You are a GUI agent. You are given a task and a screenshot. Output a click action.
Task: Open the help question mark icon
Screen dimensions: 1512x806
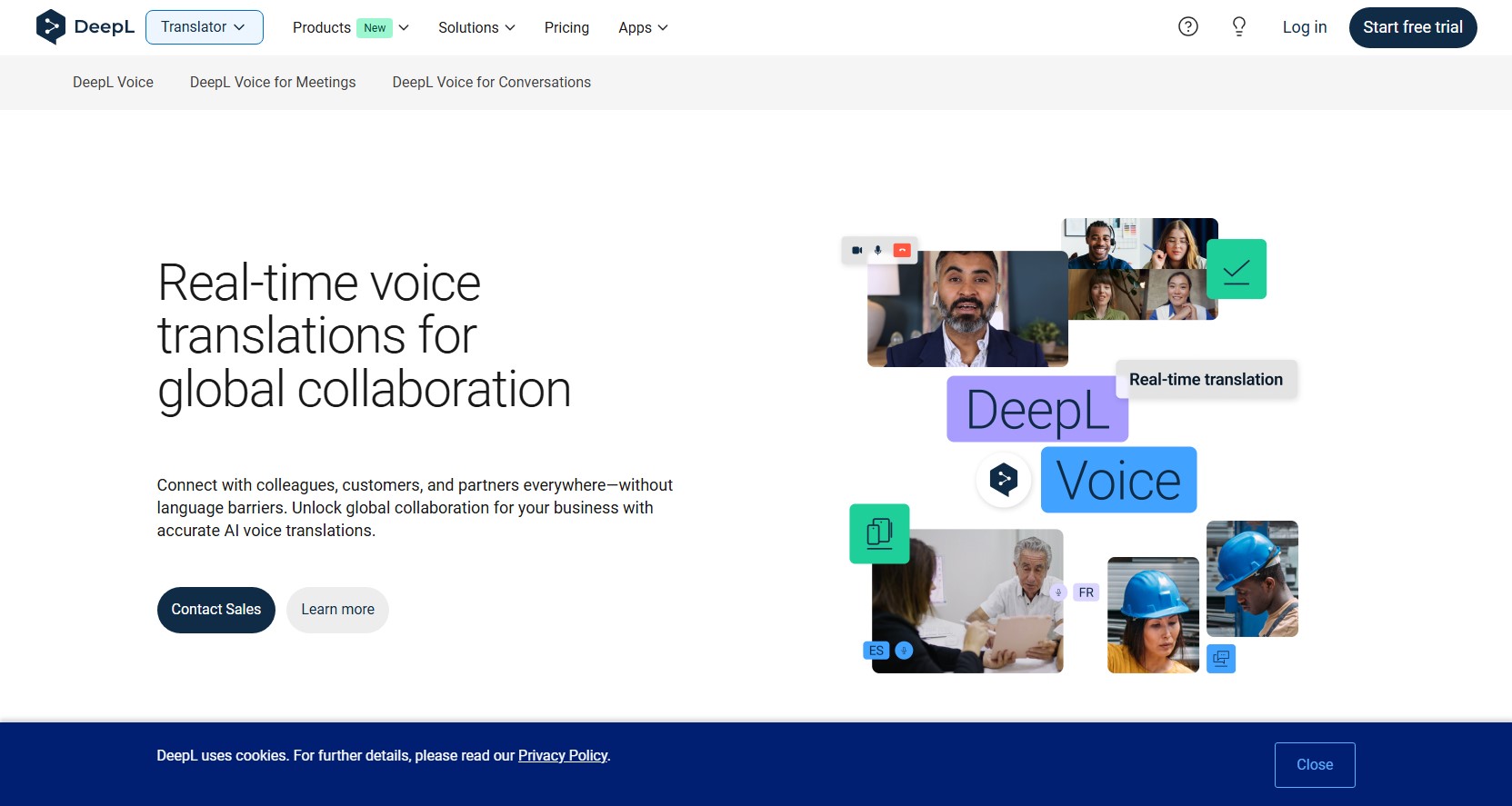[1187, 27]
